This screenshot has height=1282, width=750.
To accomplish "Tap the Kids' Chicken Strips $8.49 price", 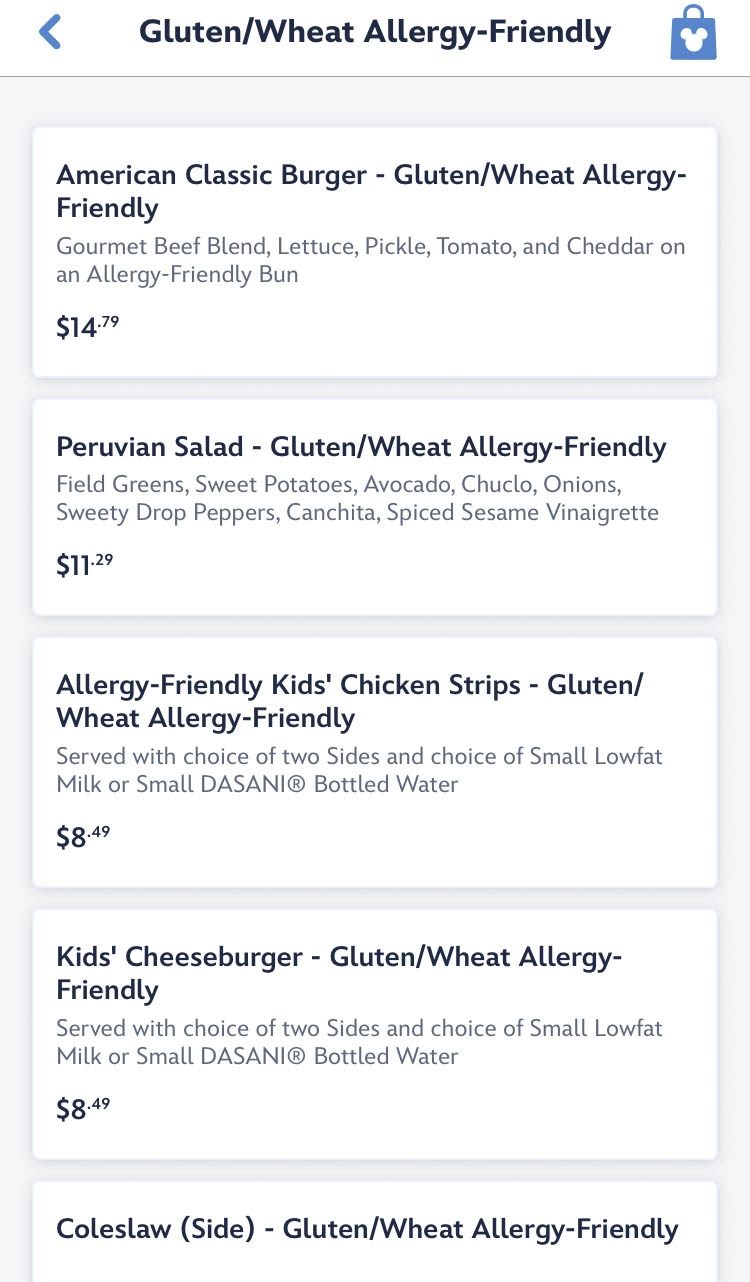I will coord(83,837).
